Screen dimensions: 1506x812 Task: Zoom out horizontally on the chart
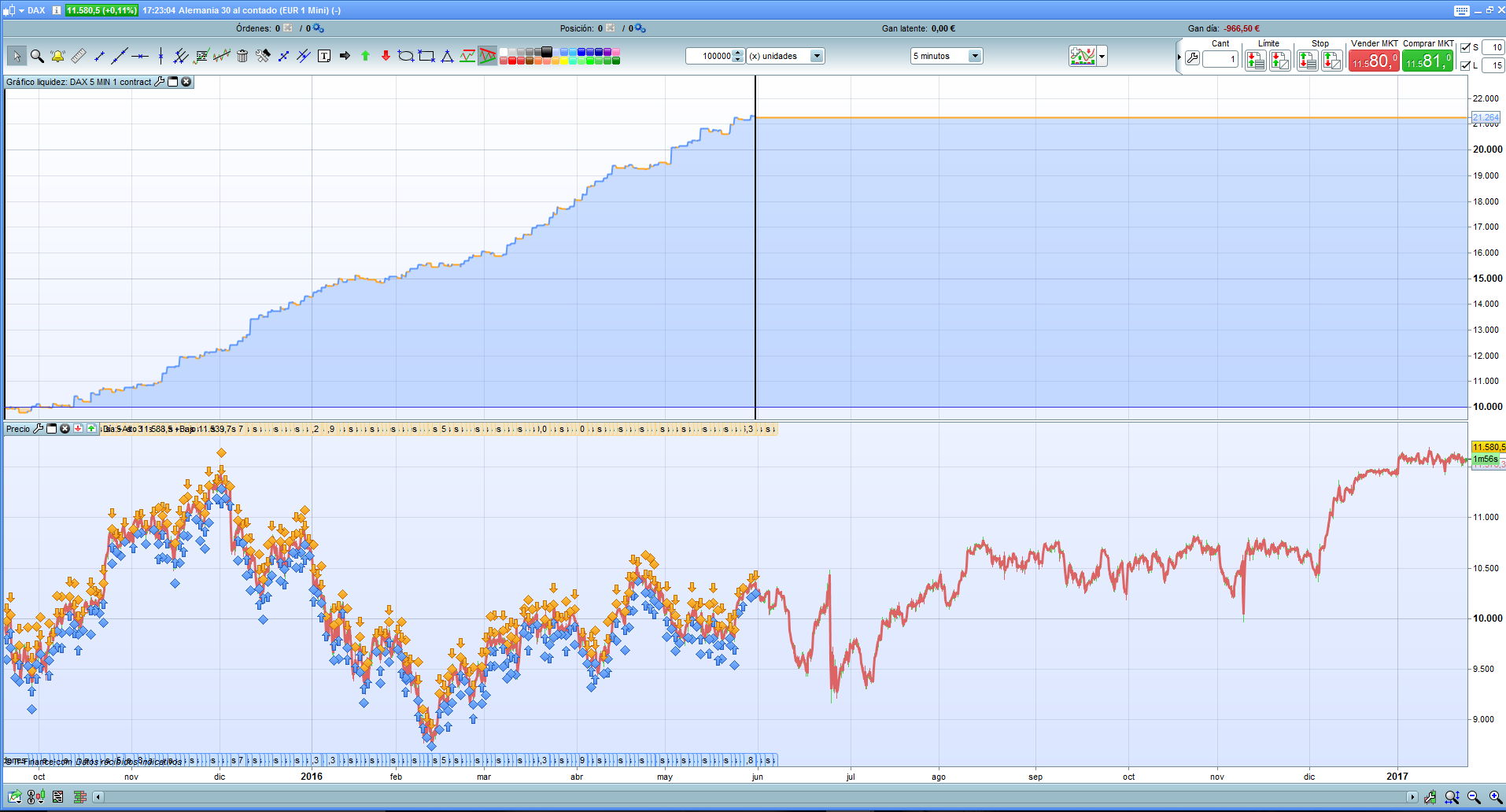(x=1474, y=797)
